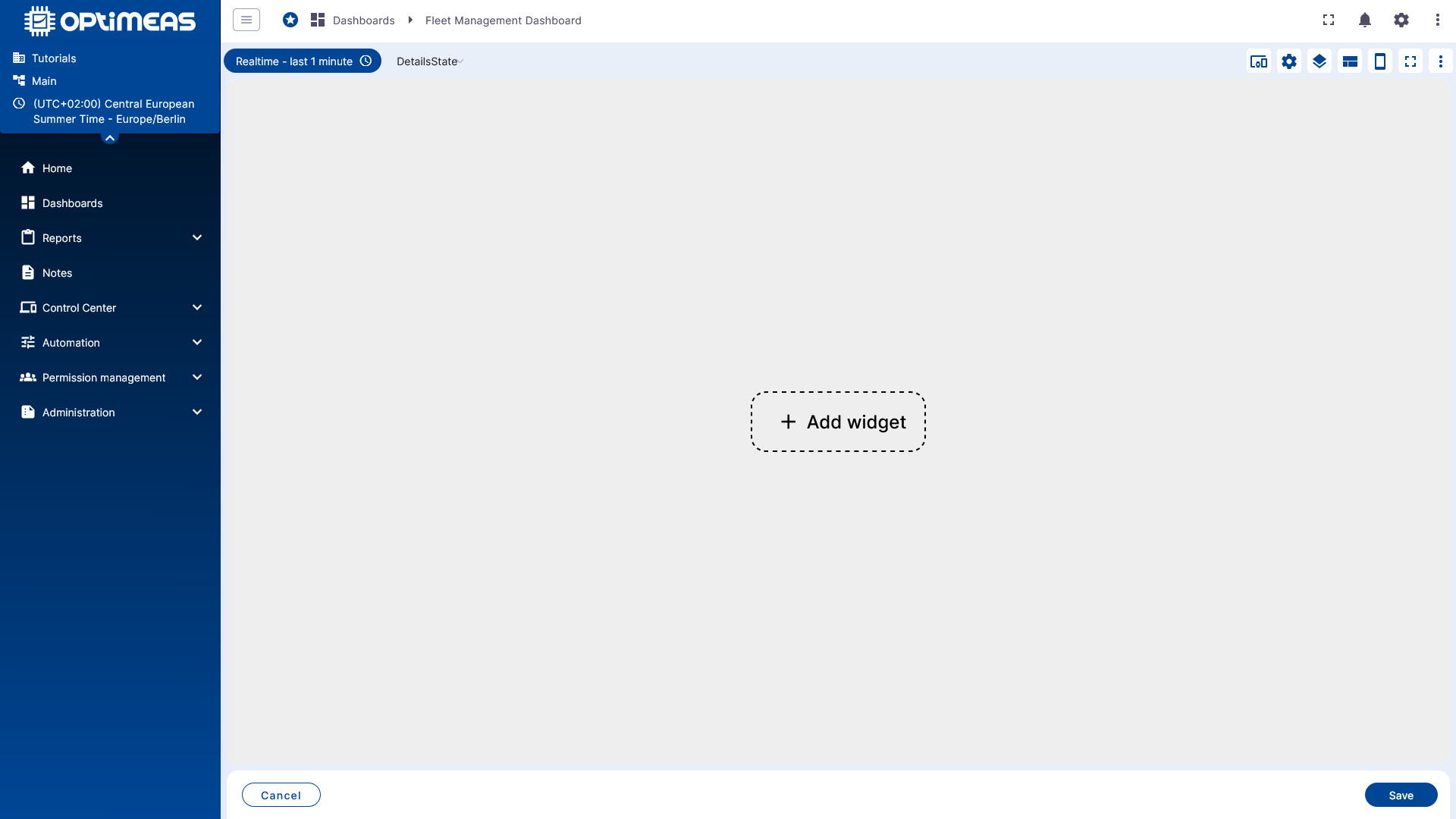Expand Reports submenu chevron
The image size is (1456, 819).
click(x=197, y=238)
